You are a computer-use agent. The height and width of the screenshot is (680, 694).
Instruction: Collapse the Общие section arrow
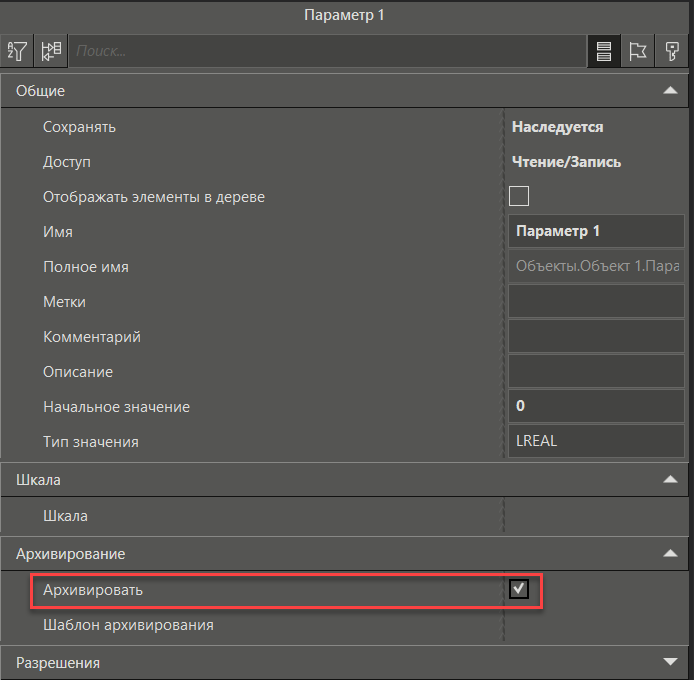coord(670,91)
